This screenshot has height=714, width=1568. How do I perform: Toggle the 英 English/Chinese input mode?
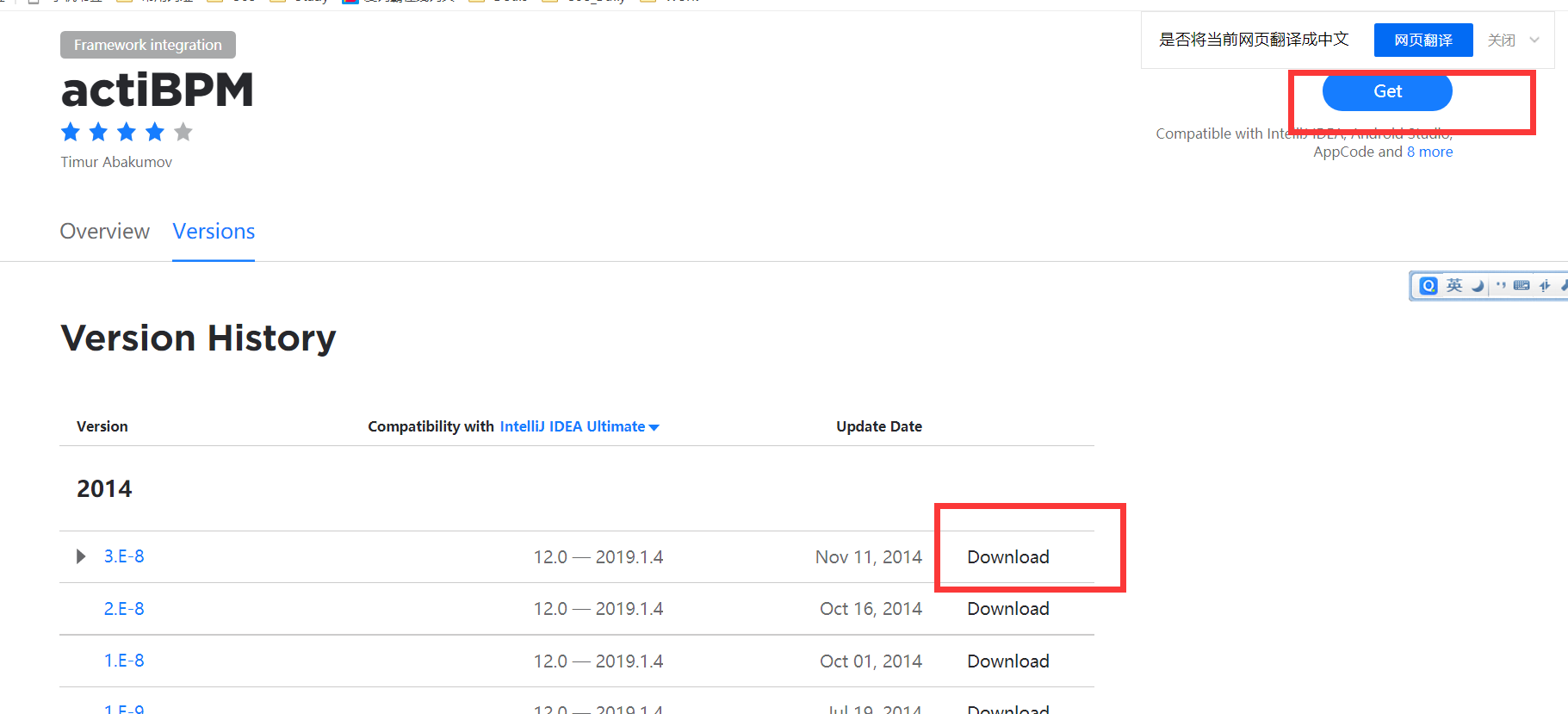(x=1454, y=286)
